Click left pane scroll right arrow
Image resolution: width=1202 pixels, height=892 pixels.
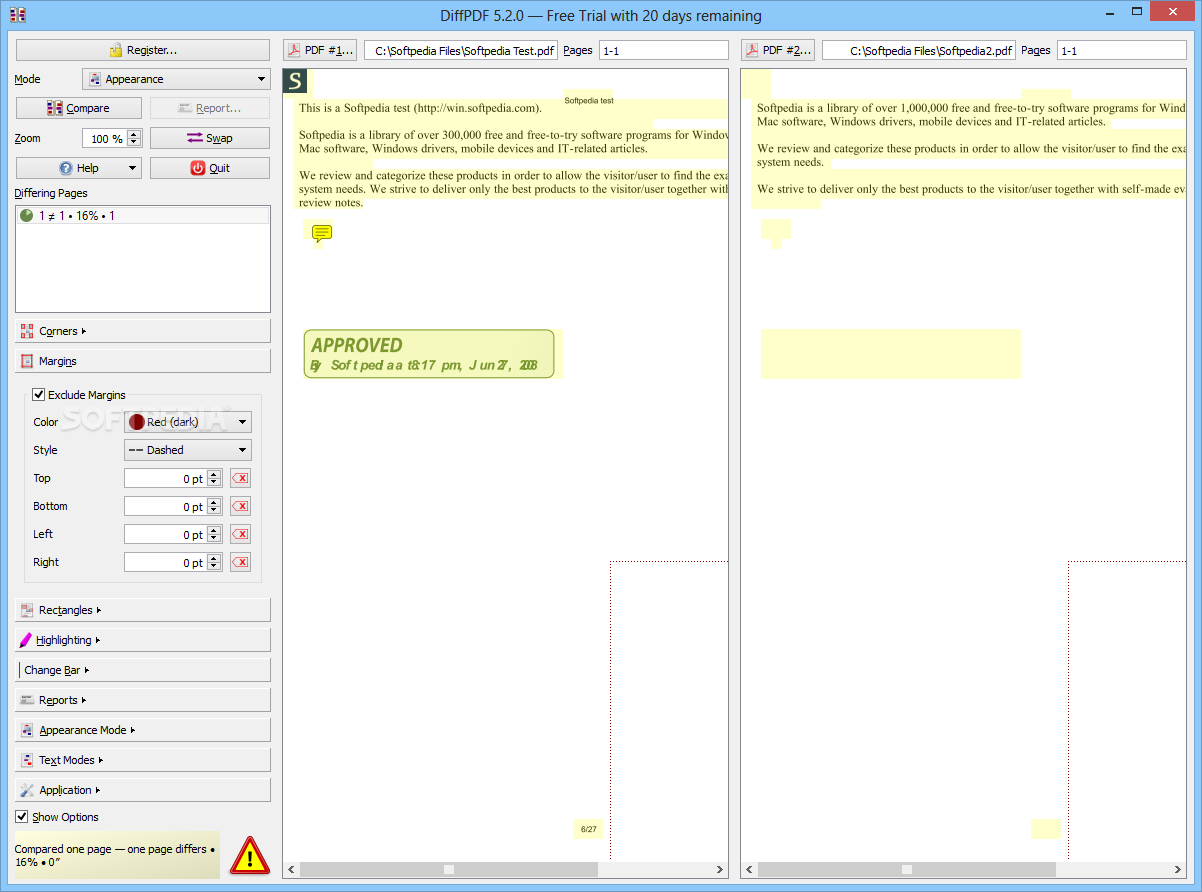(720, 870)
